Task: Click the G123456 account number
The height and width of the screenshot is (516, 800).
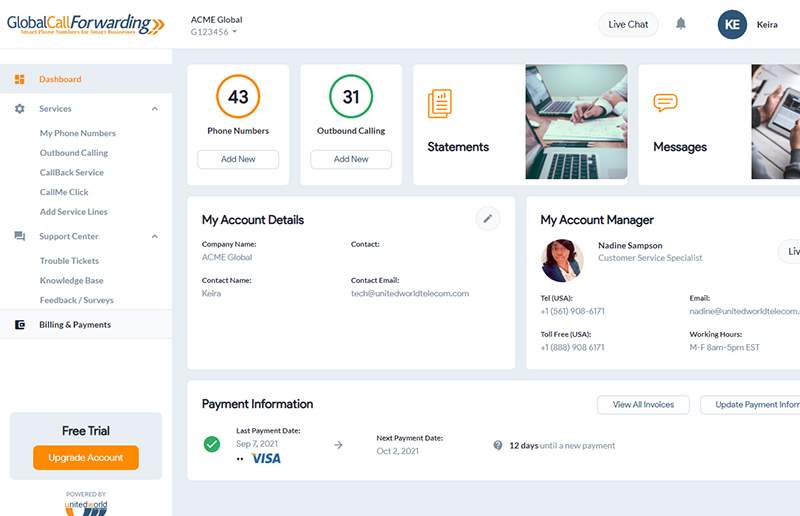Action: (210, 32)
